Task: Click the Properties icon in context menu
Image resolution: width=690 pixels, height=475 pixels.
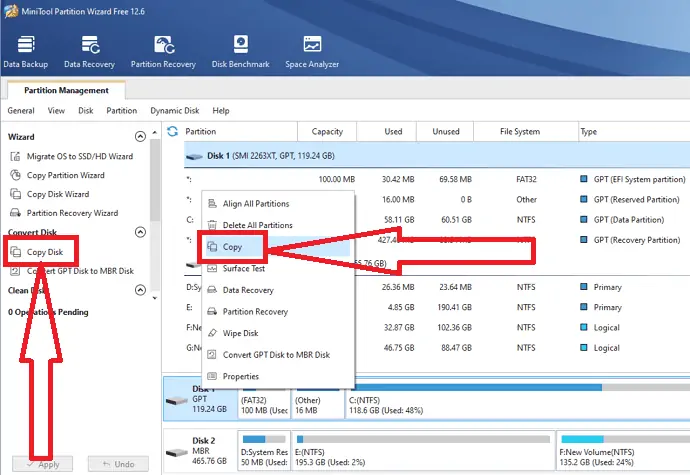Action: [212, 376]
